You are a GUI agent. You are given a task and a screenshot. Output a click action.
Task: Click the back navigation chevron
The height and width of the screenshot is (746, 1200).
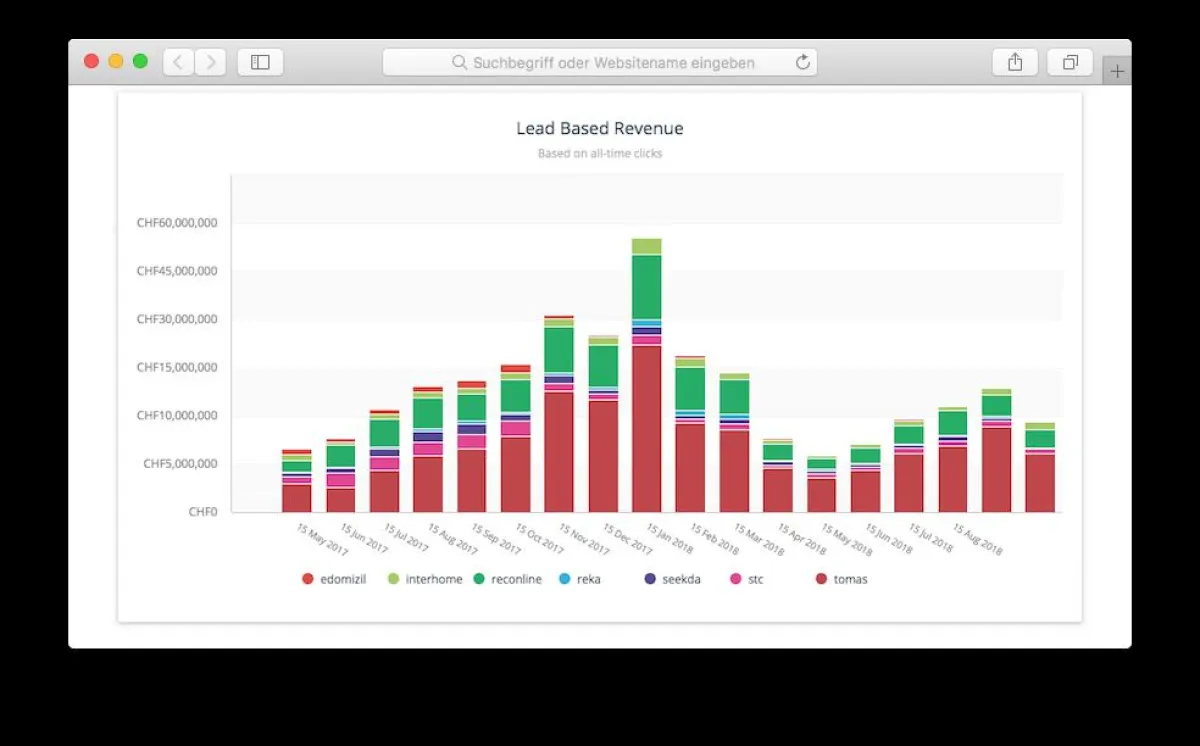coord(177,62)
